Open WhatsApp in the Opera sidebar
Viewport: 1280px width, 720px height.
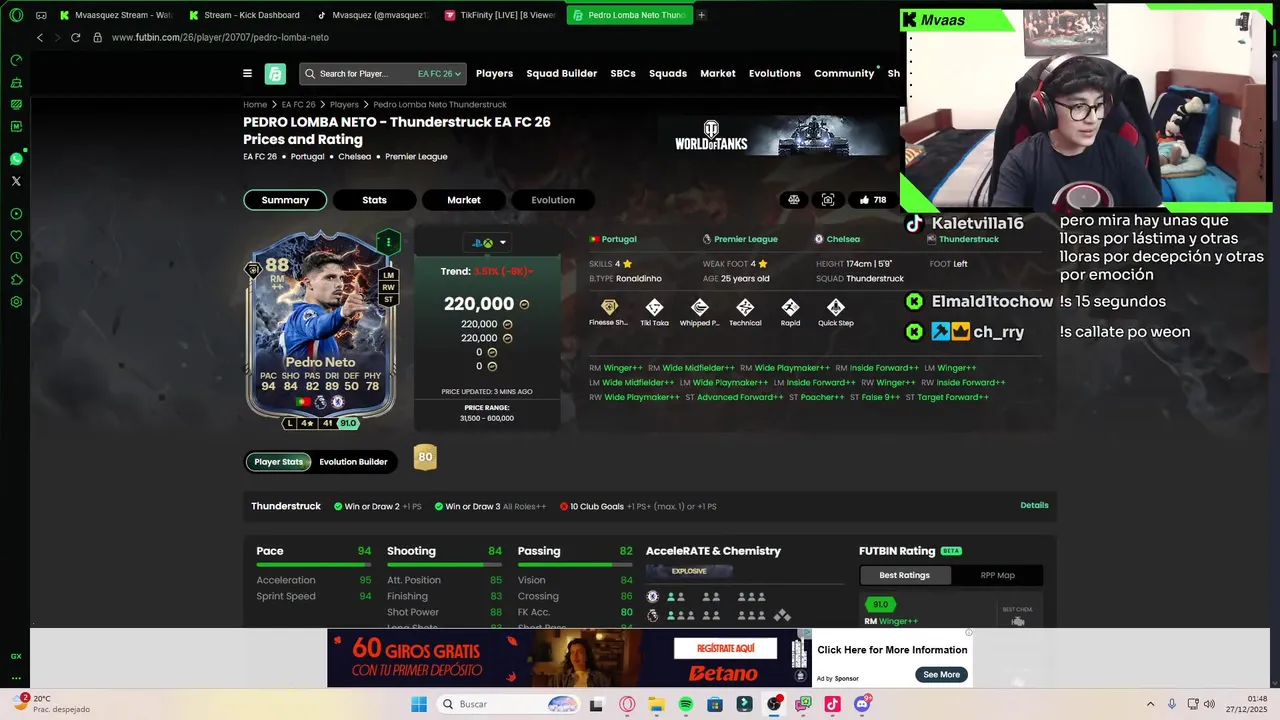pos(16,159)
